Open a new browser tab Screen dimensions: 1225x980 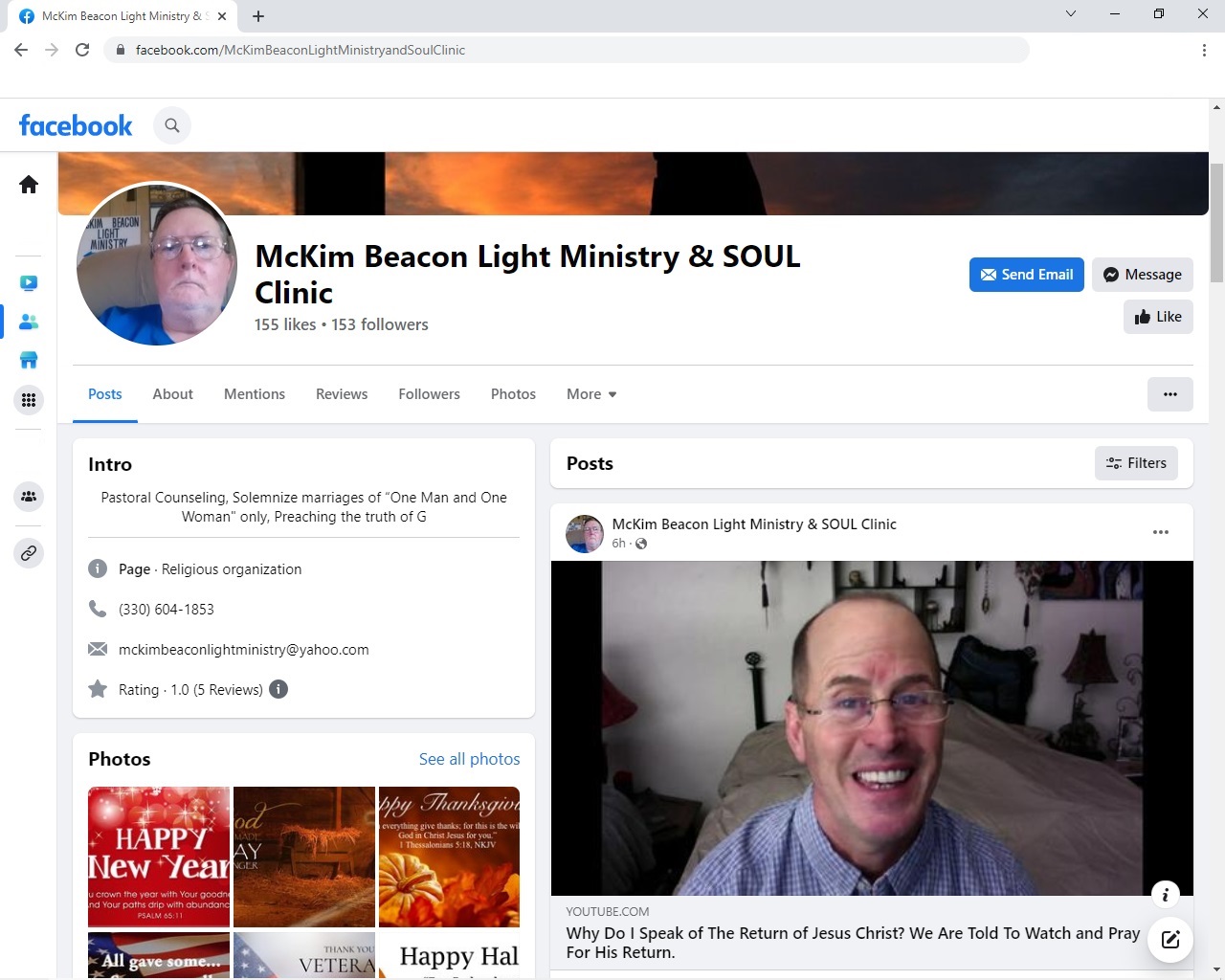pos(258,16)
